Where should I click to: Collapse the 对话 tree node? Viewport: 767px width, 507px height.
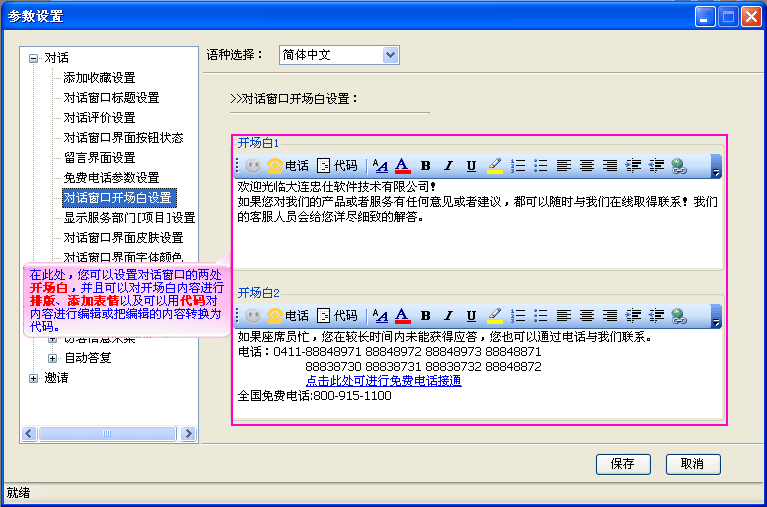(x=34, y=58)
